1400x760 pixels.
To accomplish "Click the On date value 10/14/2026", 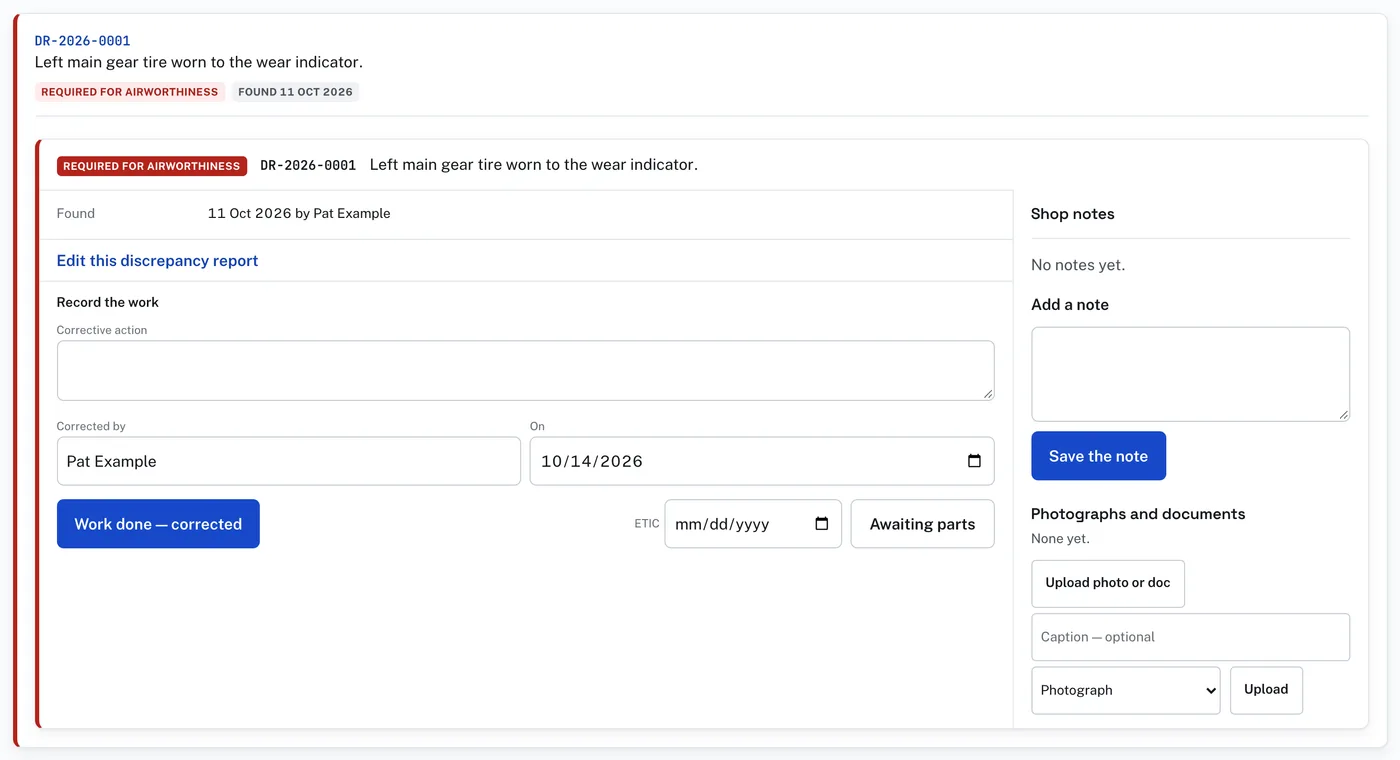I will pyautogui.click(x=592, y=461).
